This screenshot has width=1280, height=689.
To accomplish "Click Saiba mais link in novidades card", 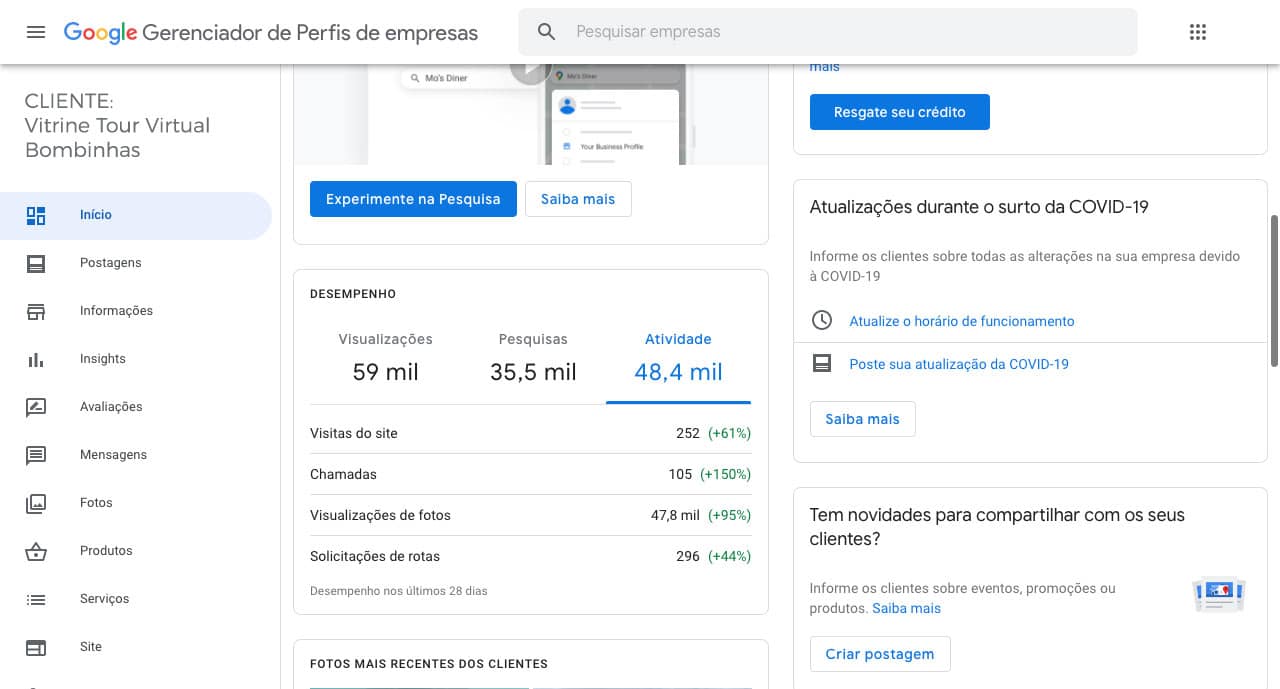I will (906, 608).
